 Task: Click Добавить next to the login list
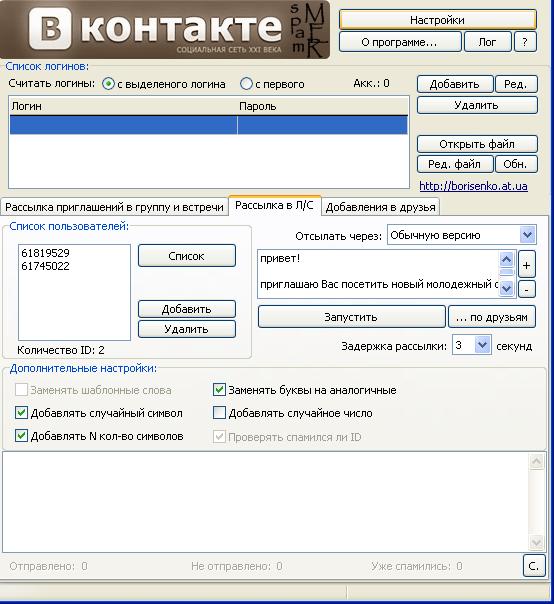(455, 84)
